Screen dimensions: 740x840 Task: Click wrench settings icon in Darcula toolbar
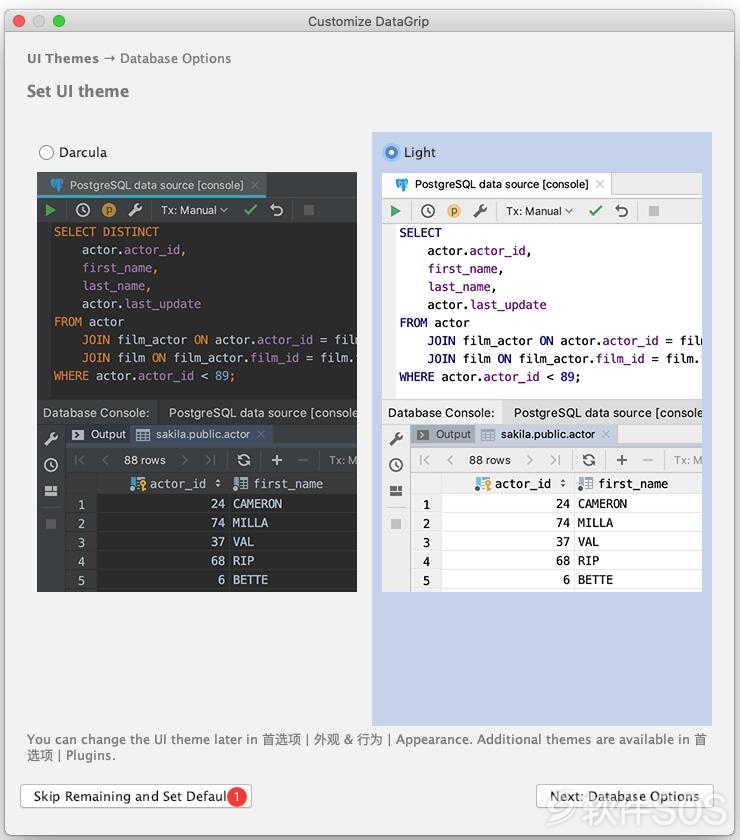point(135,210)
